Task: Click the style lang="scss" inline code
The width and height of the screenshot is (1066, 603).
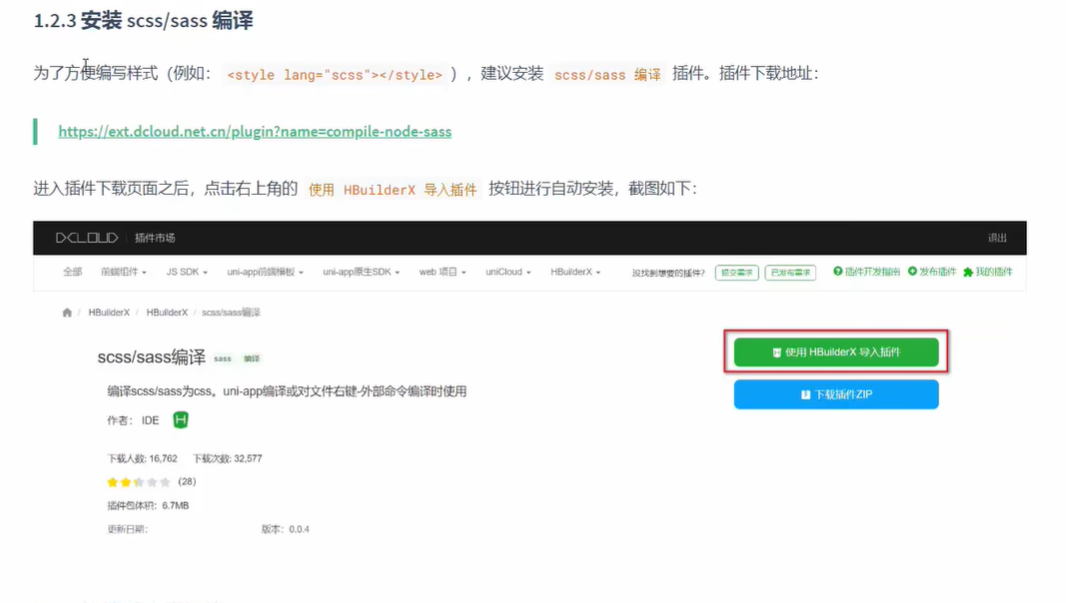Action: click(x=334, y=75)
